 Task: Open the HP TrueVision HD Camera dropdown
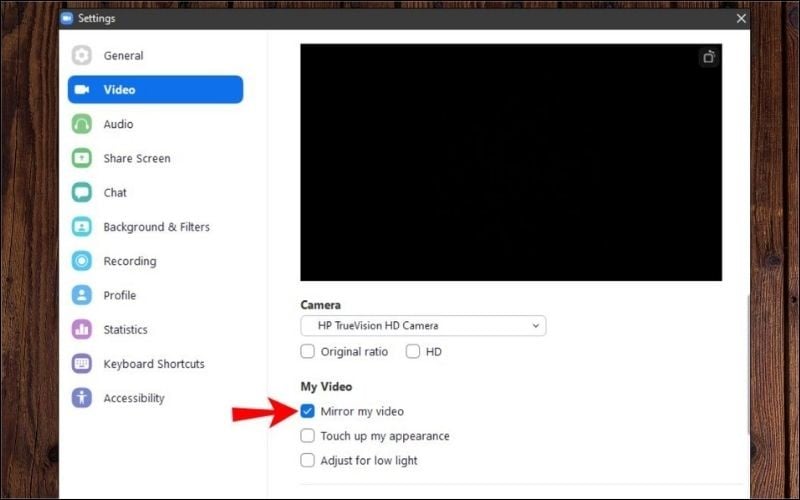pos(423,326)
